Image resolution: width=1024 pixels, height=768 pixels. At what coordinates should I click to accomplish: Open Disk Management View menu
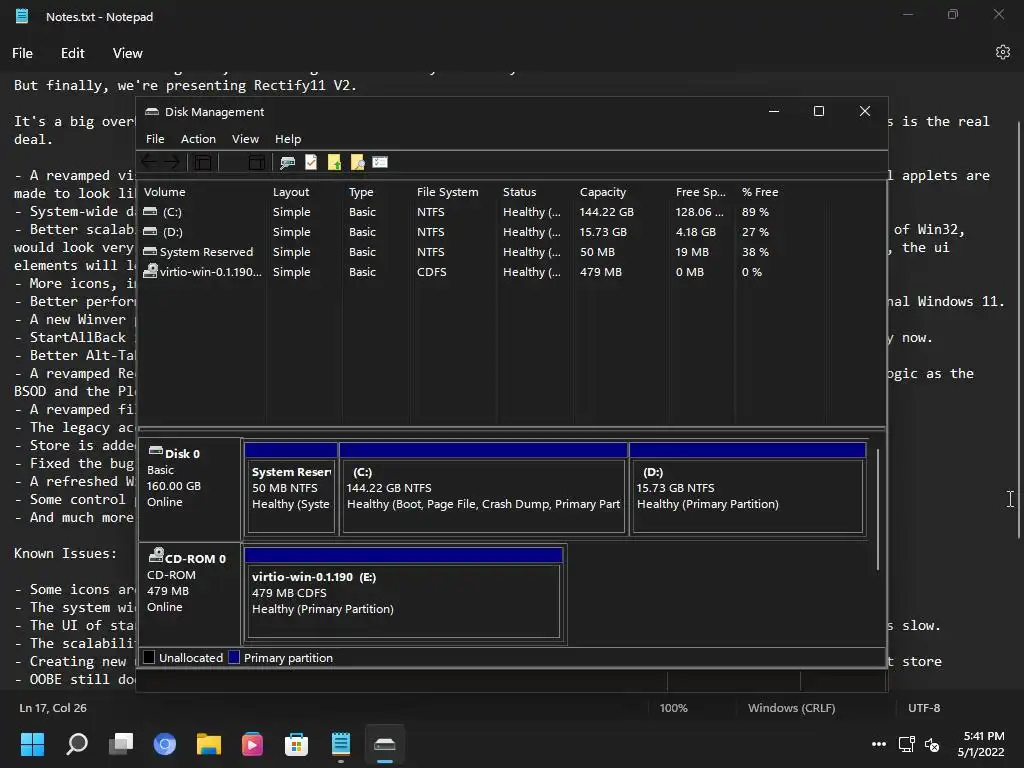(x=245, y=138)
